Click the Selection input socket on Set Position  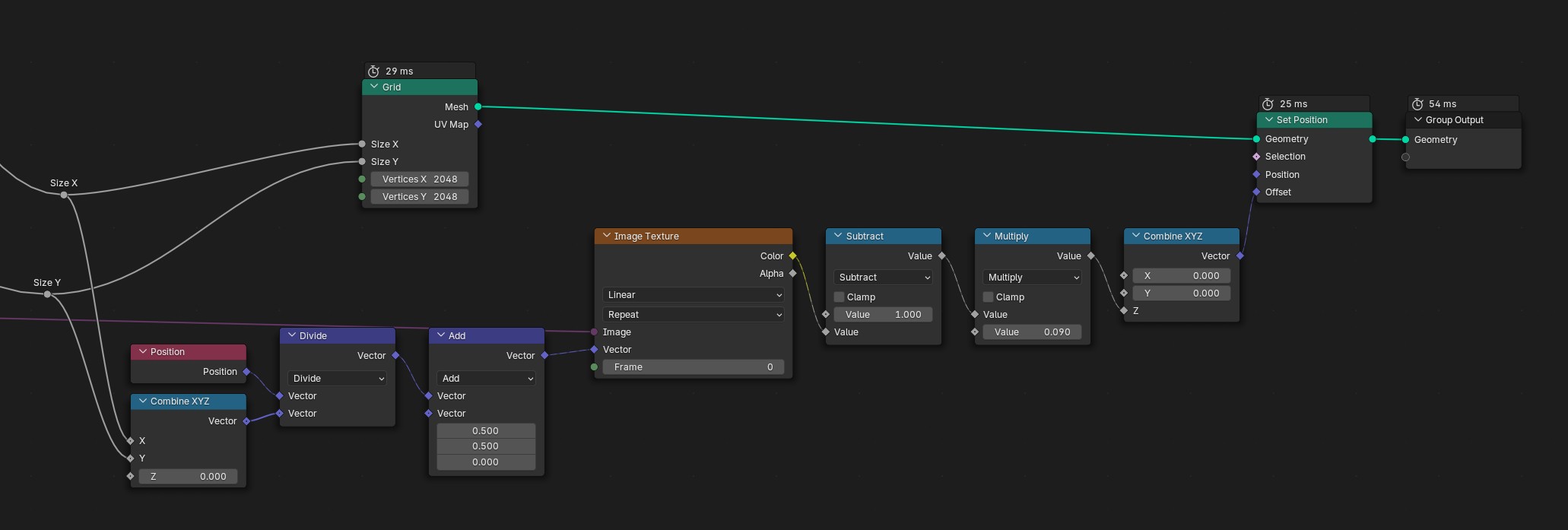[1256, 157]
